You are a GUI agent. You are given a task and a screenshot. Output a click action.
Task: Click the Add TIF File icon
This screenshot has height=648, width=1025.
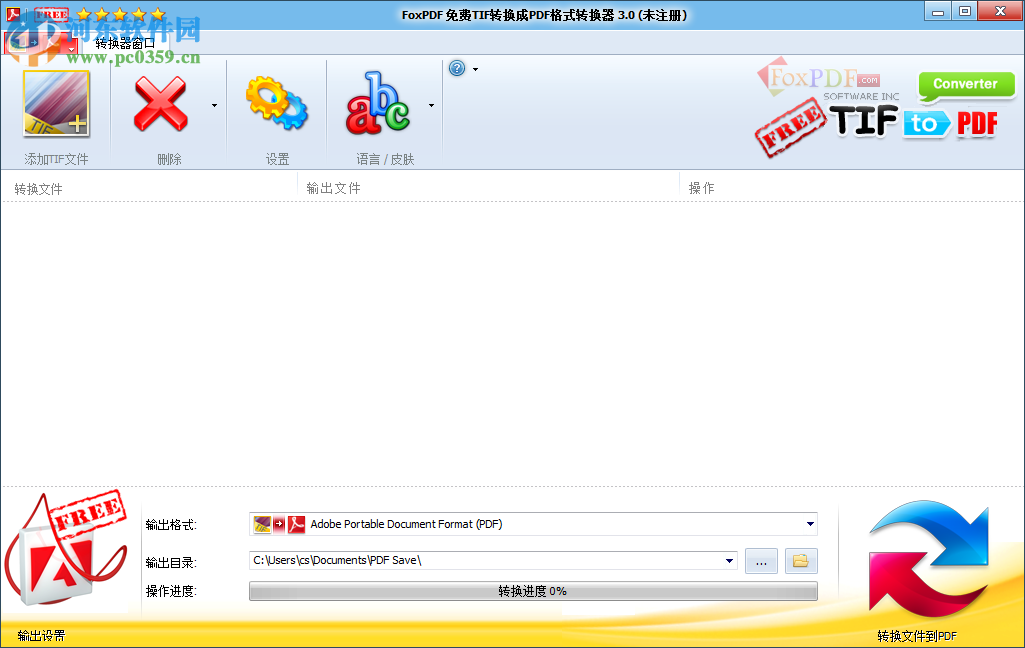coord(55,104)
